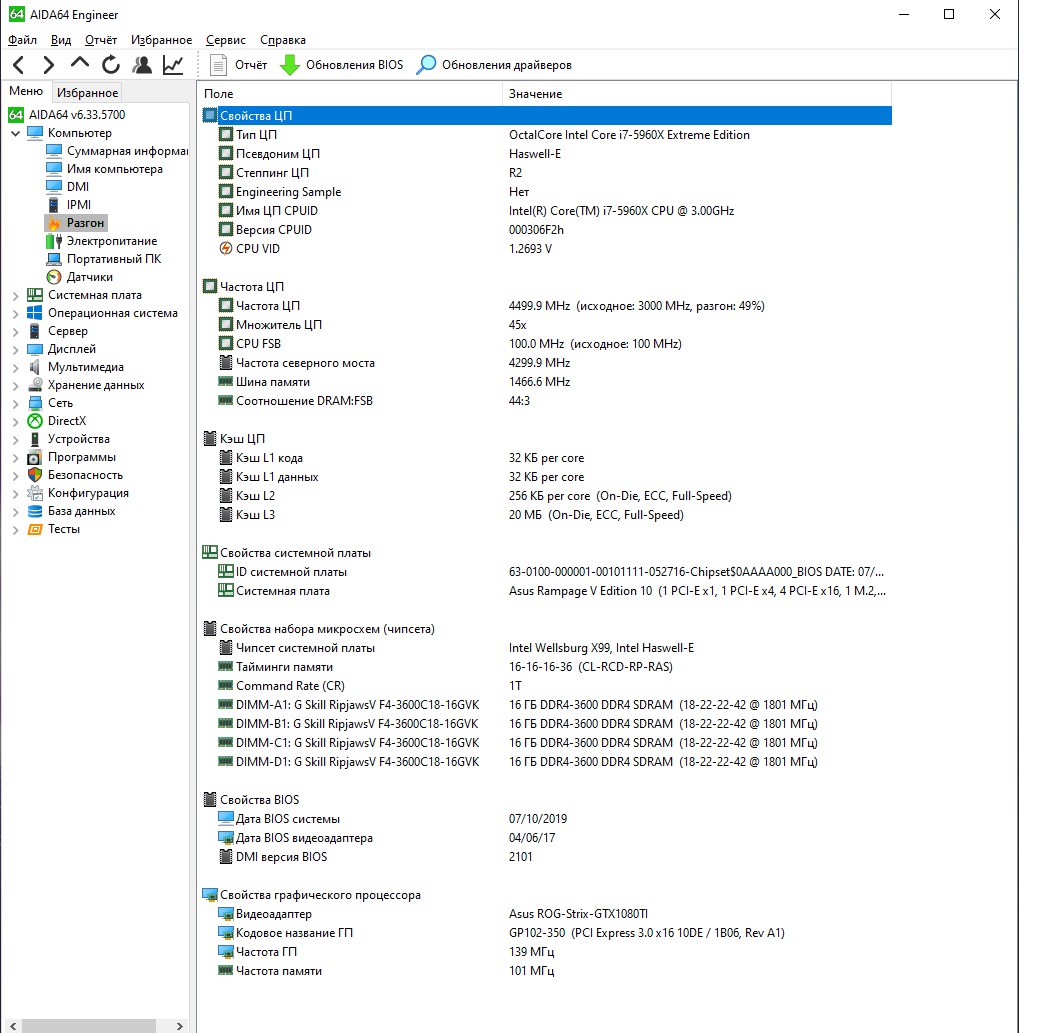
Task: Open Портативный ПК in the tree
Action: [x=104, y=259]
